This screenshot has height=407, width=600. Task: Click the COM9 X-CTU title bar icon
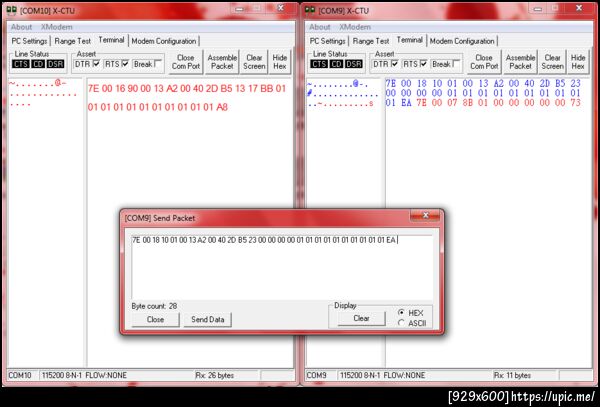310,10
